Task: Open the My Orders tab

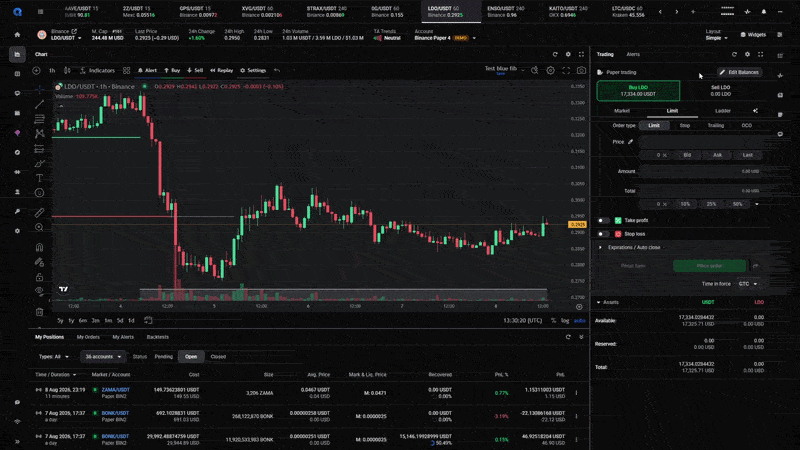Action: [x=88, y=337]
